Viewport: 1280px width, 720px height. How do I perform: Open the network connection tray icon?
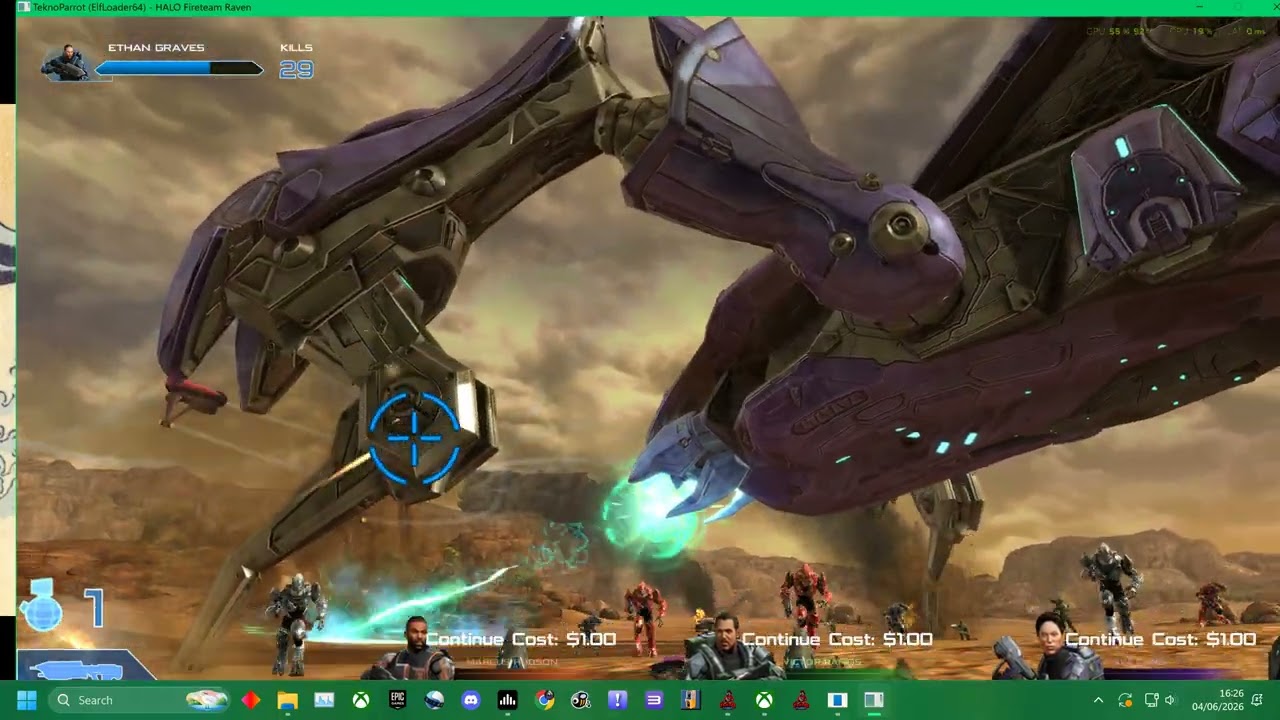(1151, 700)
